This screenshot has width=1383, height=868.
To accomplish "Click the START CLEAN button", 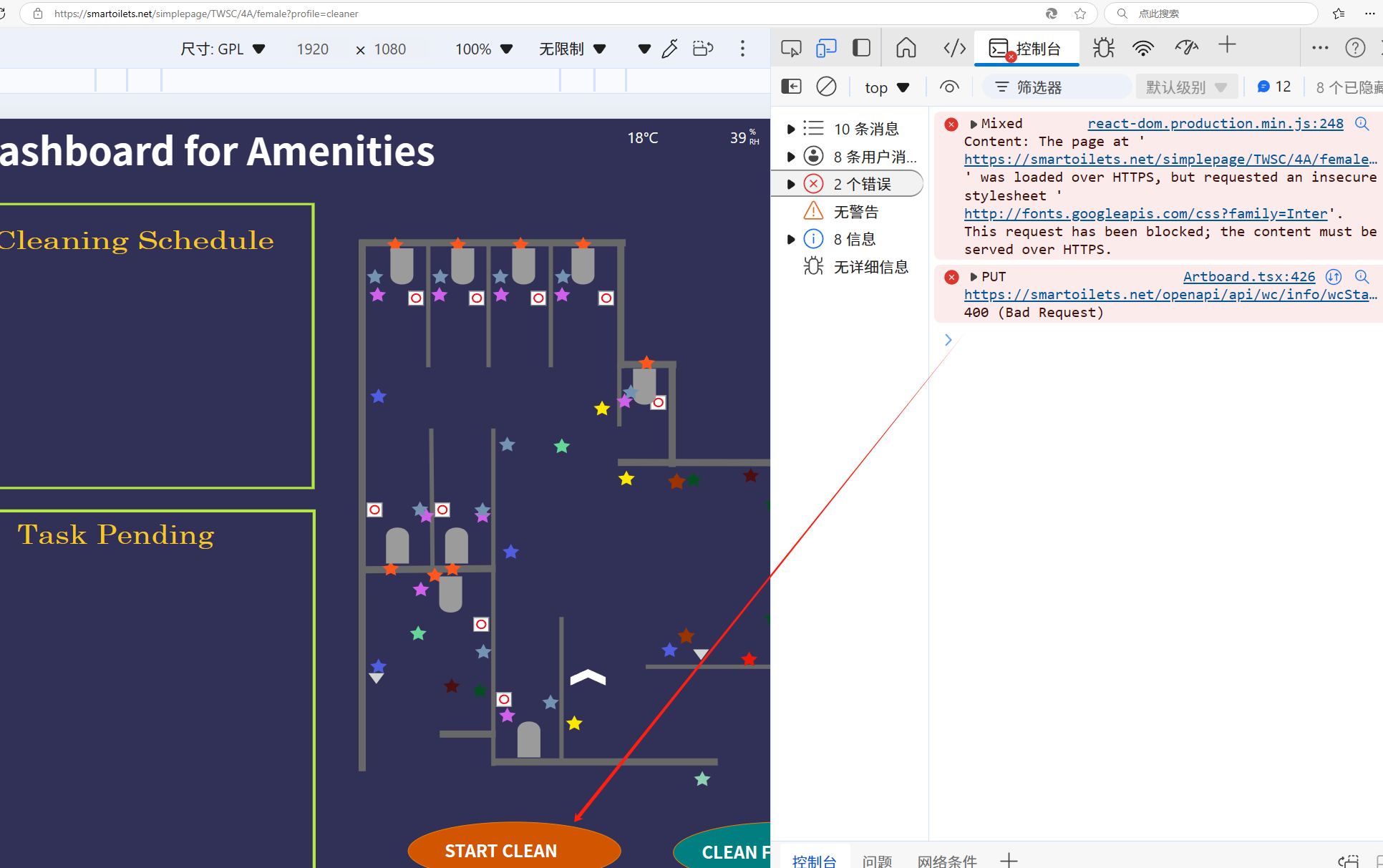I will [514, 845].
